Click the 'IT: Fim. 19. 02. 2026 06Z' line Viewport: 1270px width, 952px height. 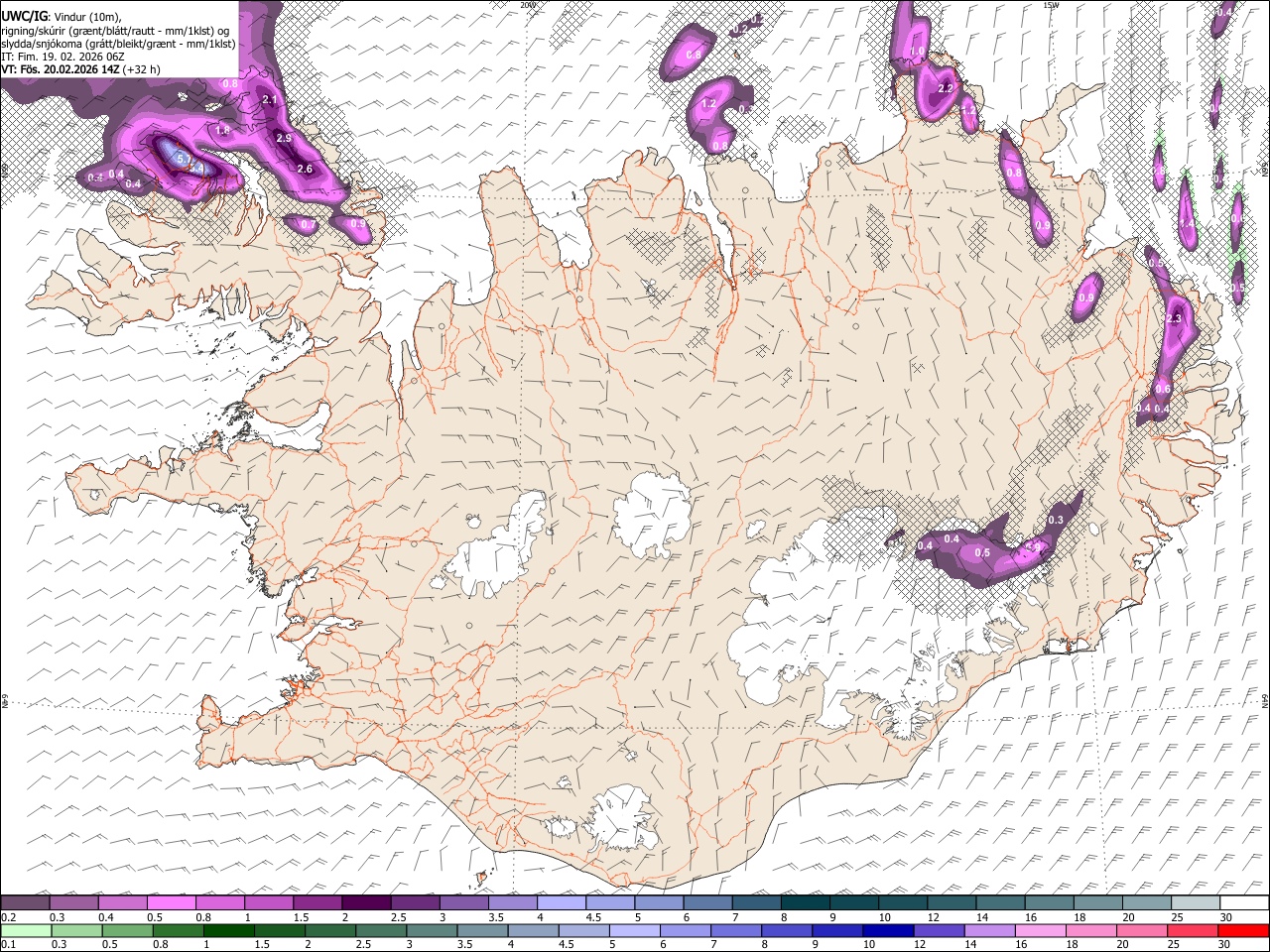click(61, 57)
